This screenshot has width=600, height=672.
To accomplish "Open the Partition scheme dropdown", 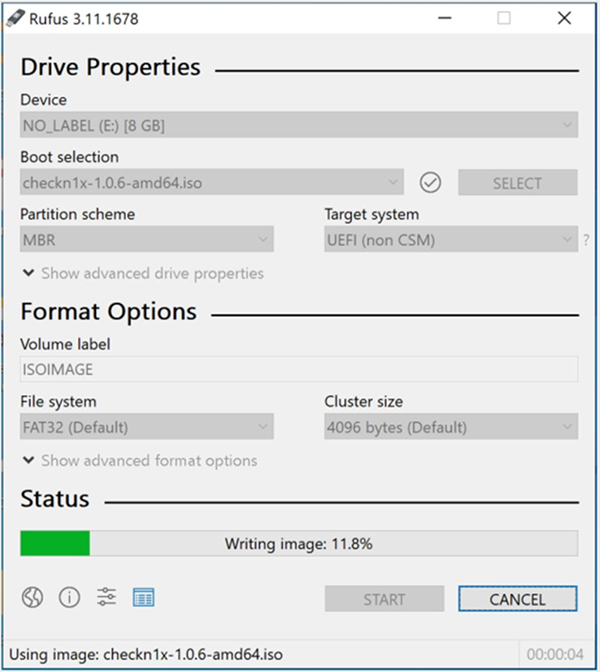I will [147, 240].
